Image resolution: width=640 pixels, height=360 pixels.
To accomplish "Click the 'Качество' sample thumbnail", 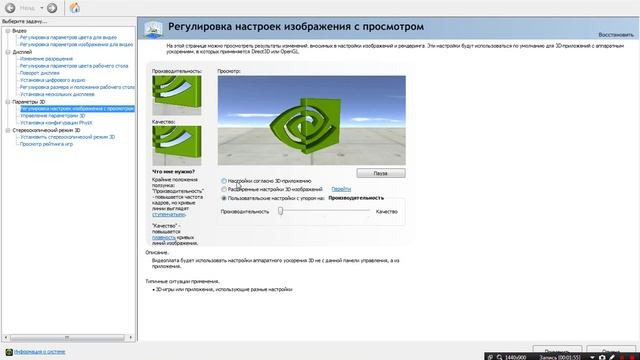I will (x=177, y=145).
